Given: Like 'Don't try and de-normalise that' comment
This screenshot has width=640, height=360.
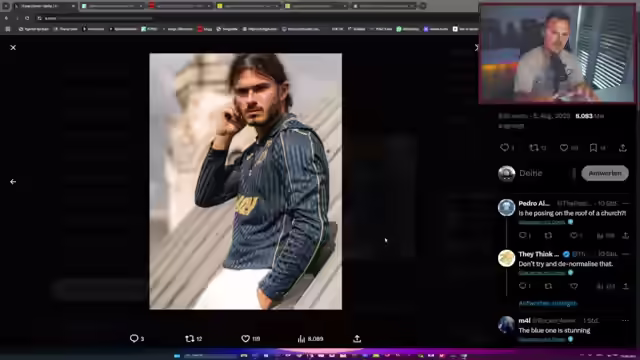Looking at the screenshot, I should 573,286.
